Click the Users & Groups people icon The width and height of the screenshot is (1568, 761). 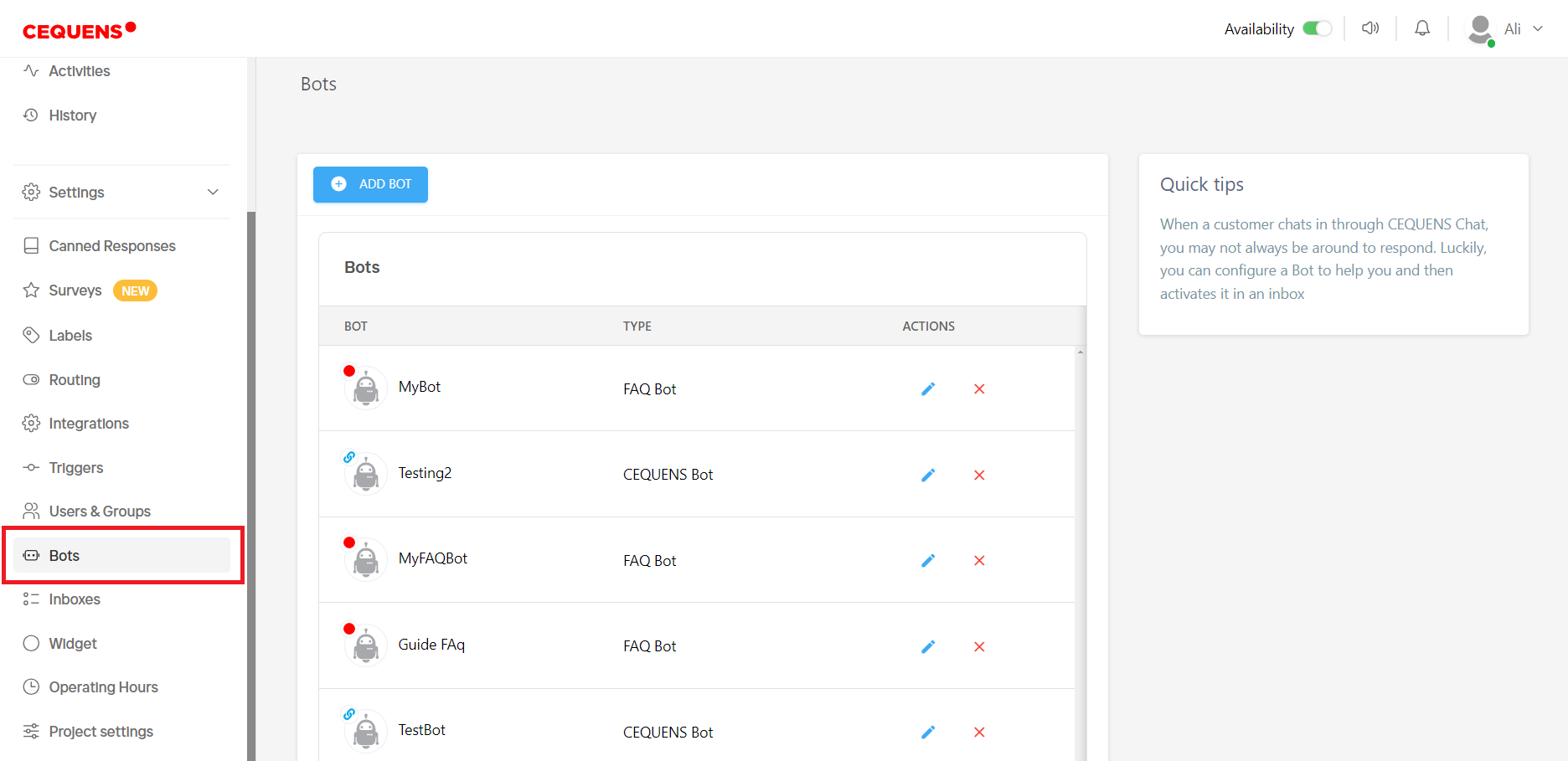pyautogui.click(x=31, y=511)
